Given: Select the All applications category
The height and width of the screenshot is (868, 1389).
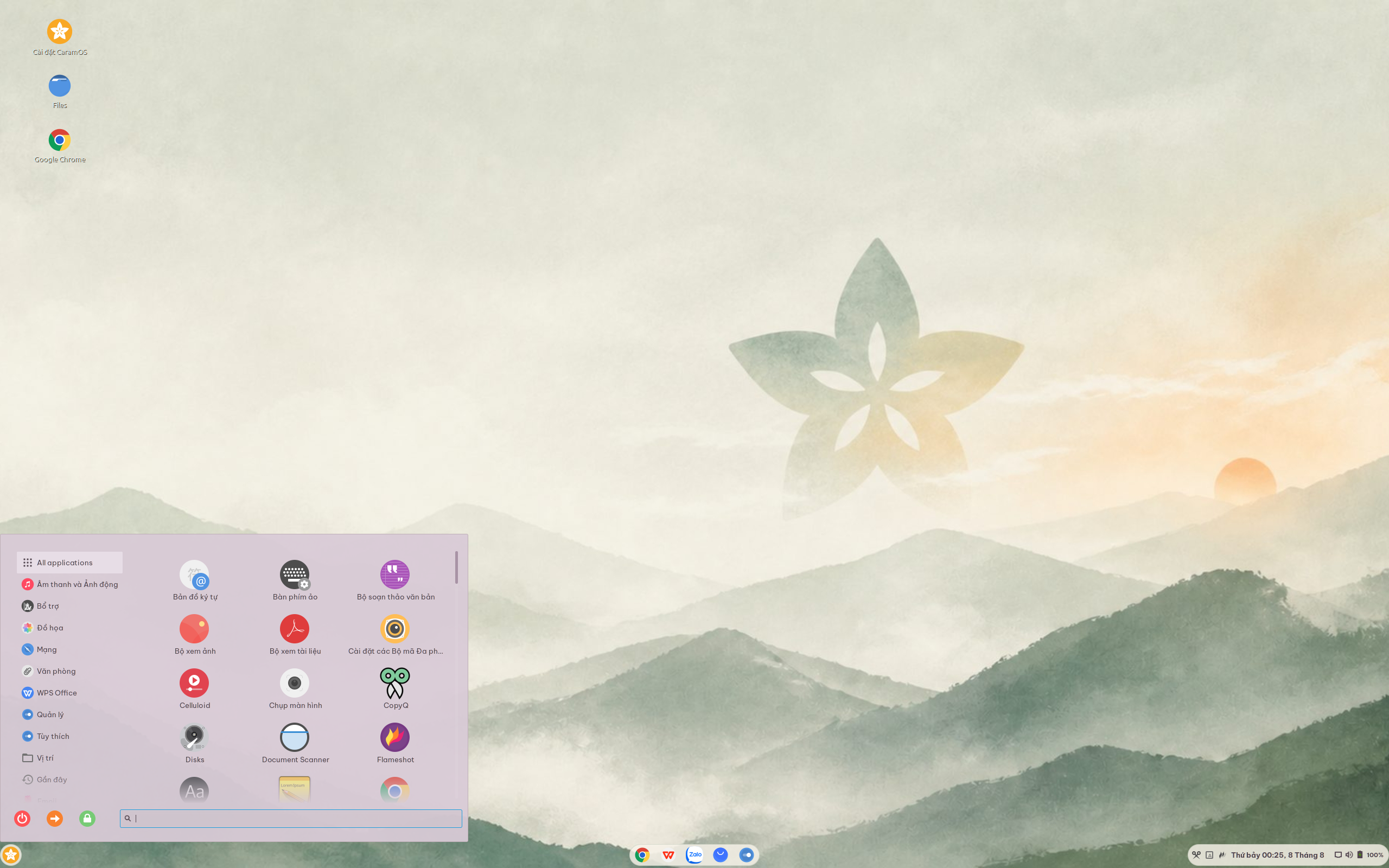Looking at the screenshot, I should point(69,563).
